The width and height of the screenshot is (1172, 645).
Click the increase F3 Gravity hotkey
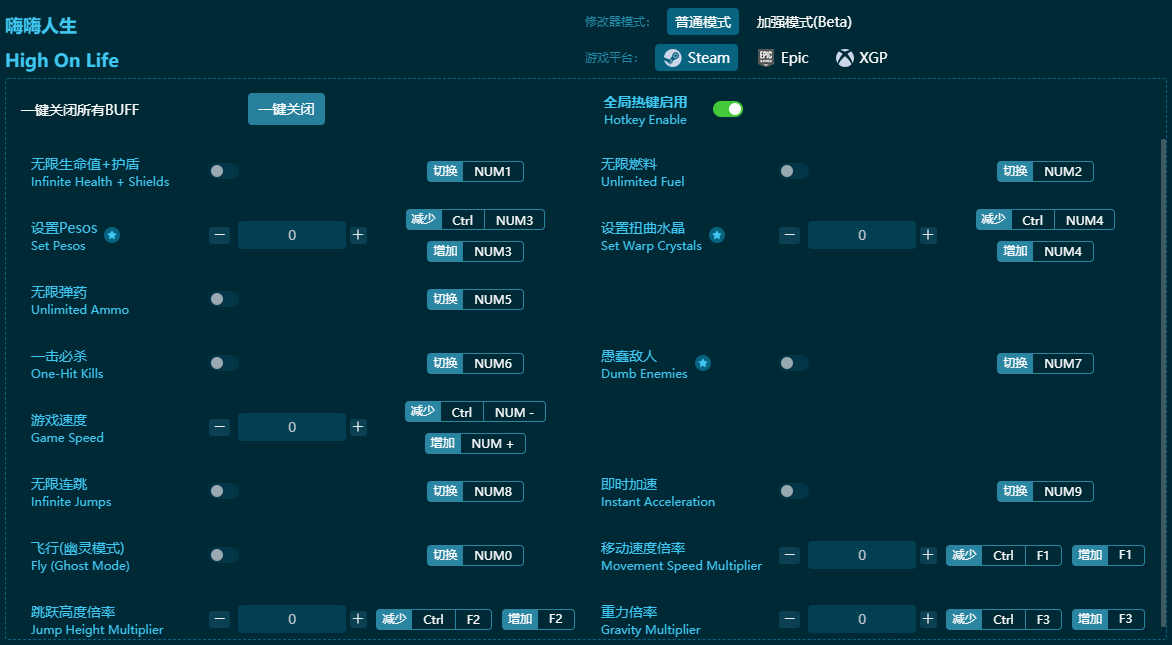tap(1108, 620)
